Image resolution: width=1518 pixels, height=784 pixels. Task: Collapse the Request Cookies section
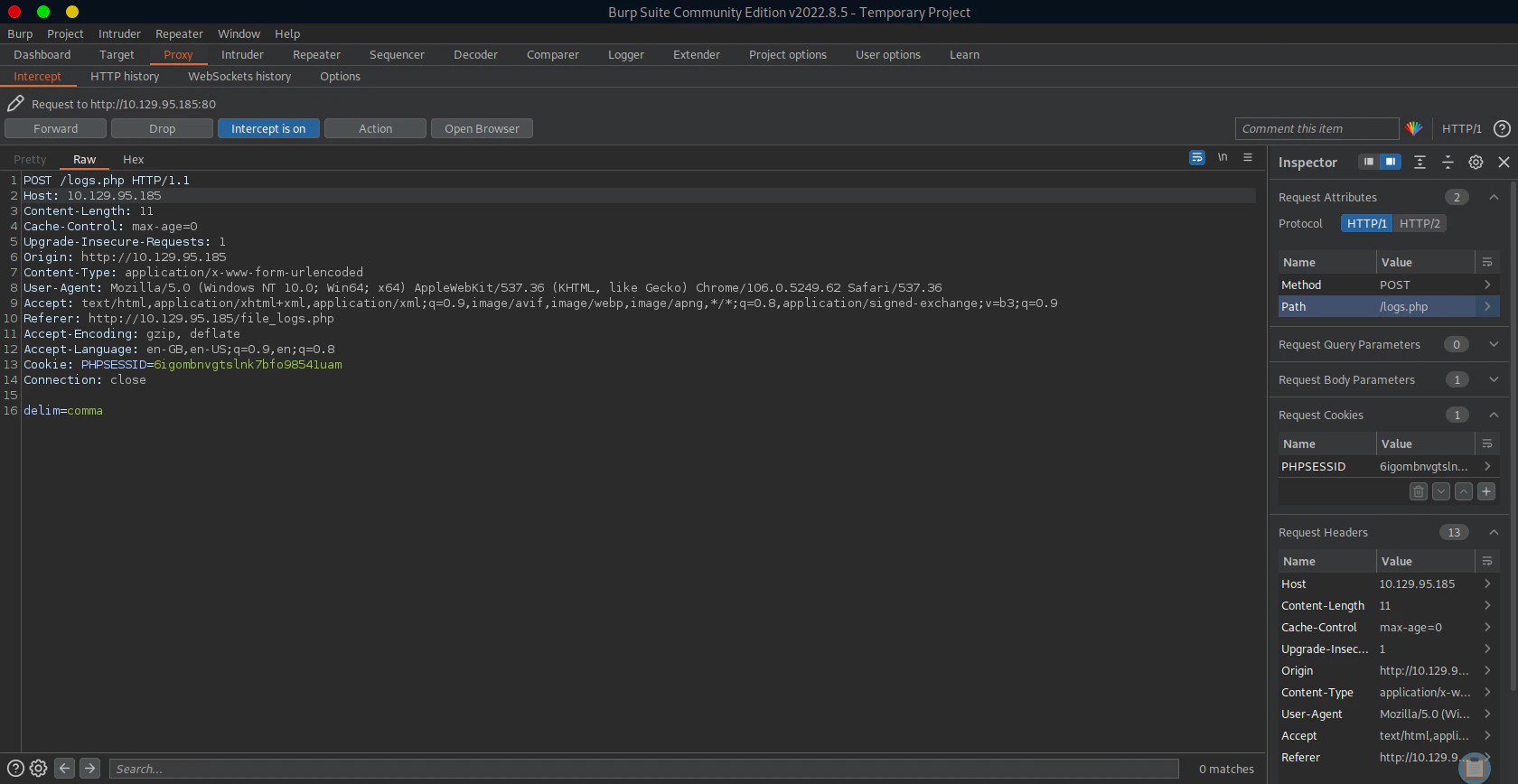(x=1494, y=415)
